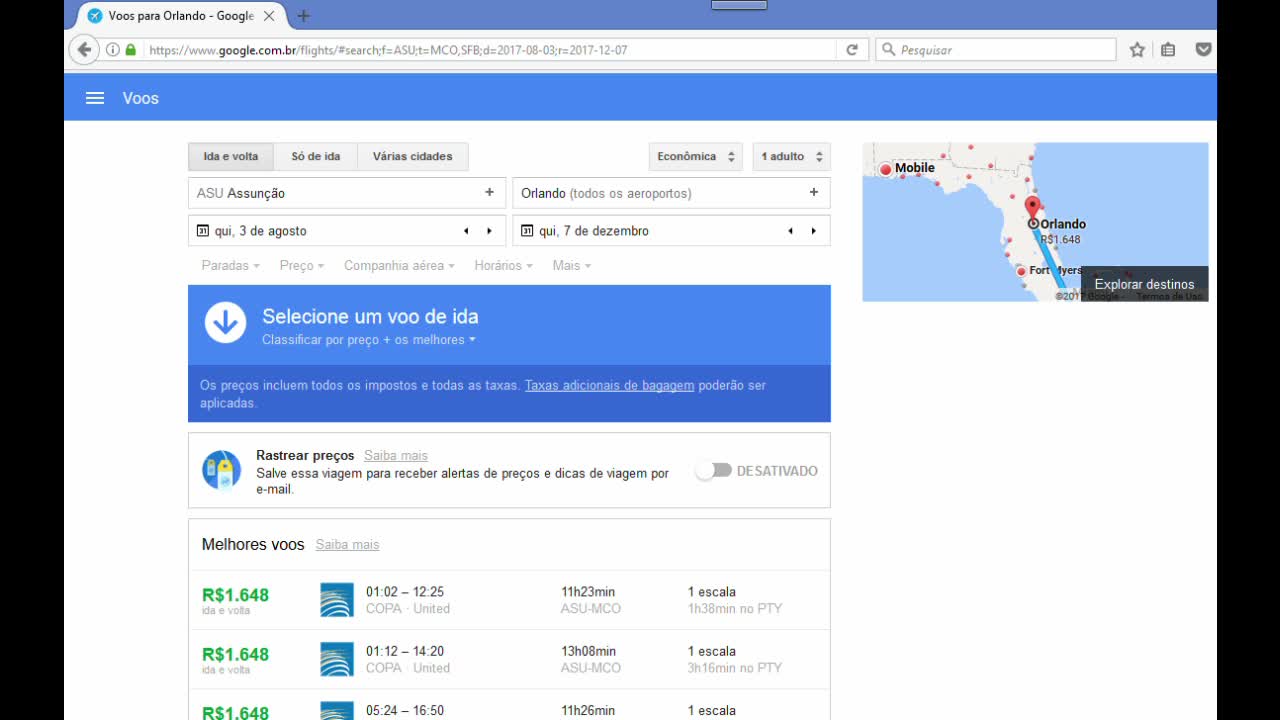Bookmark this page with the star icon

coord(1137,49)
